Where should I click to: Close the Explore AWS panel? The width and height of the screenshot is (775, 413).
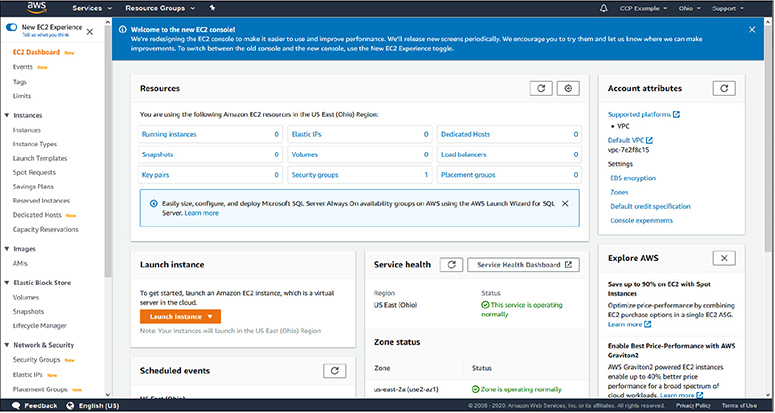(x=725, y=258)
